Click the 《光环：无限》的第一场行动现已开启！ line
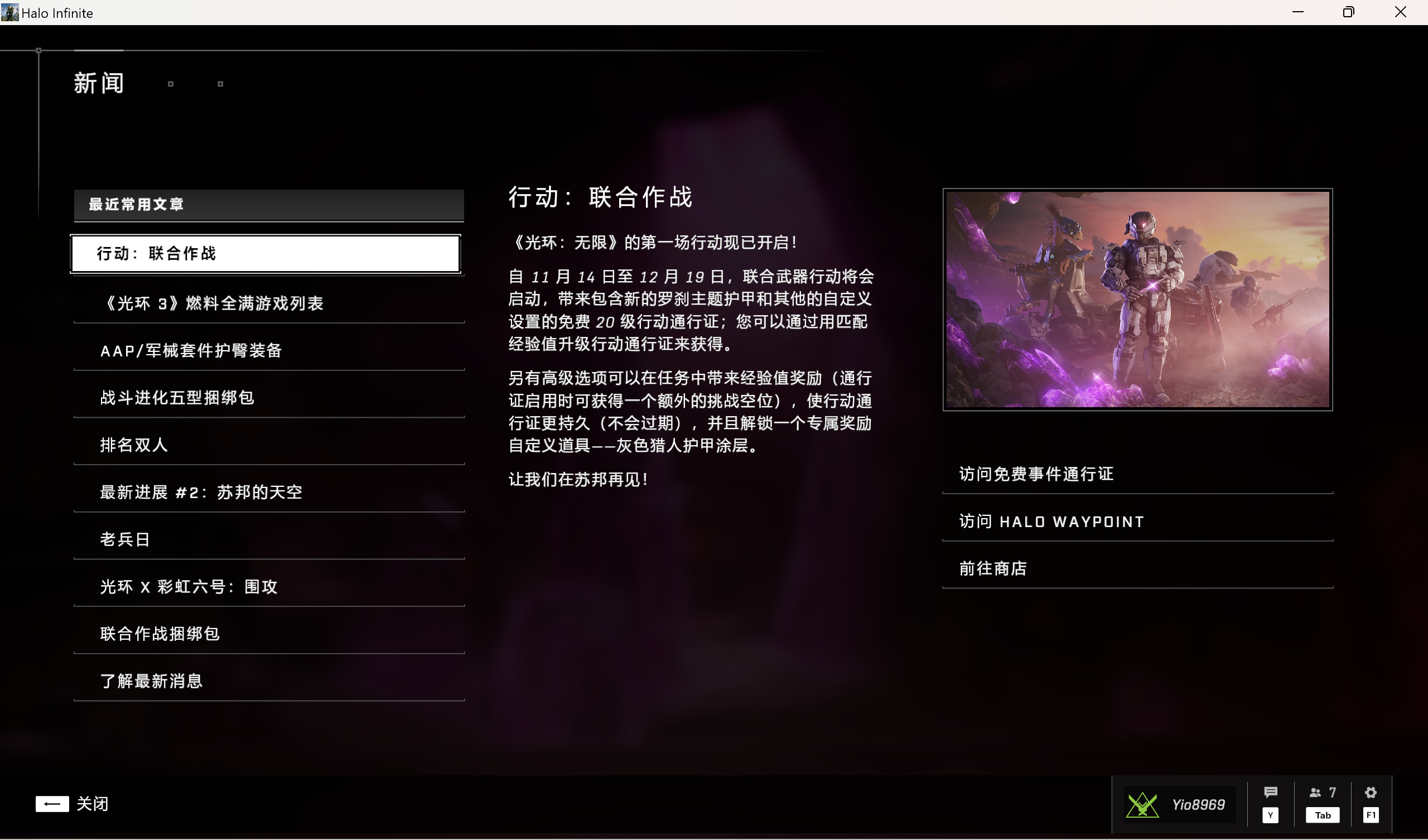1428x840 pixels. coord(653,243)
